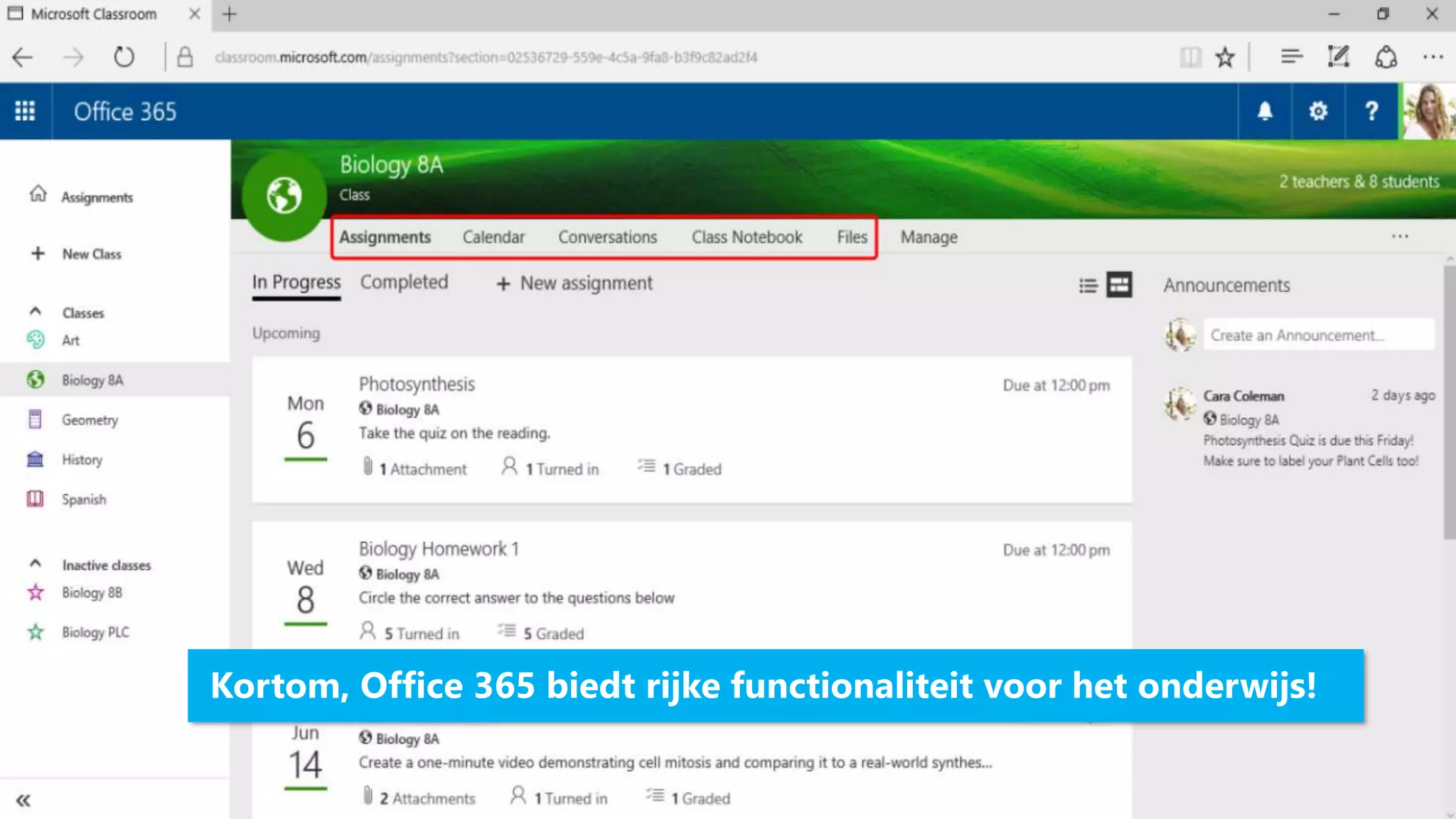
Task: Click the address bar URL
Action: tap(486, 57)
